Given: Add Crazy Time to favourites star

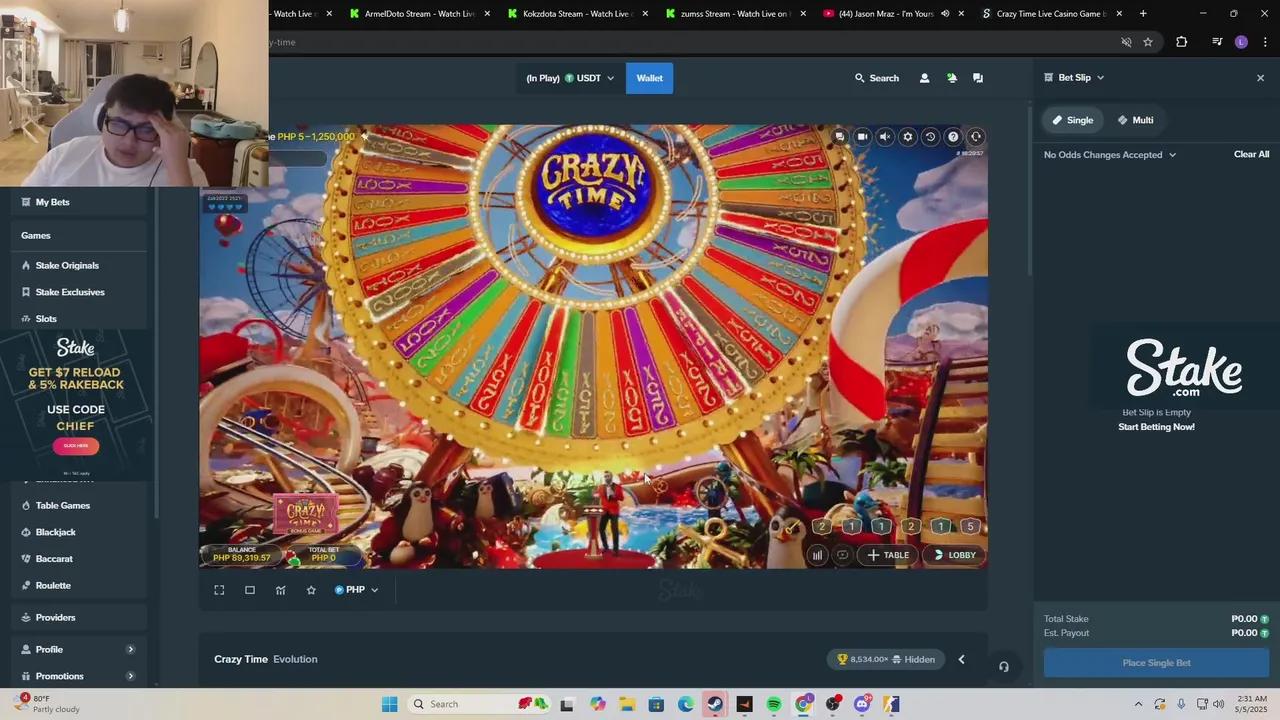Looking at the screenshot, I should [x=311, y=590].
